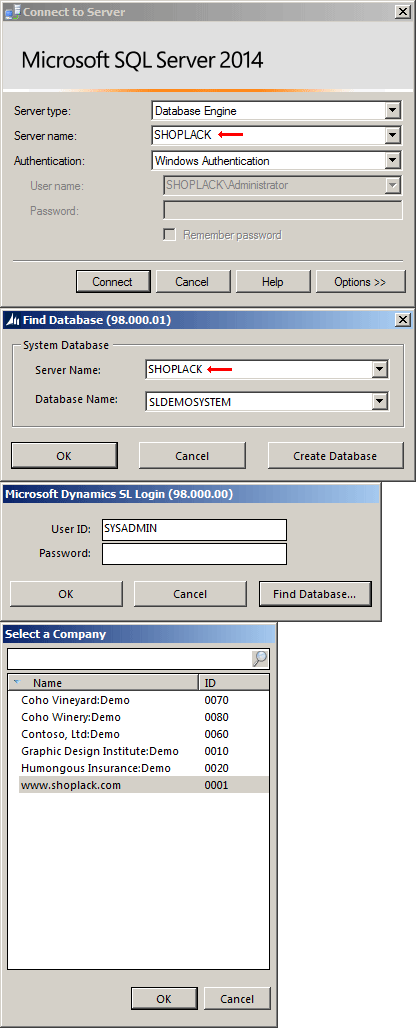Open the Options >> button
The height and width of the screenshot is (1028, 416).
(x=360, y=282)
